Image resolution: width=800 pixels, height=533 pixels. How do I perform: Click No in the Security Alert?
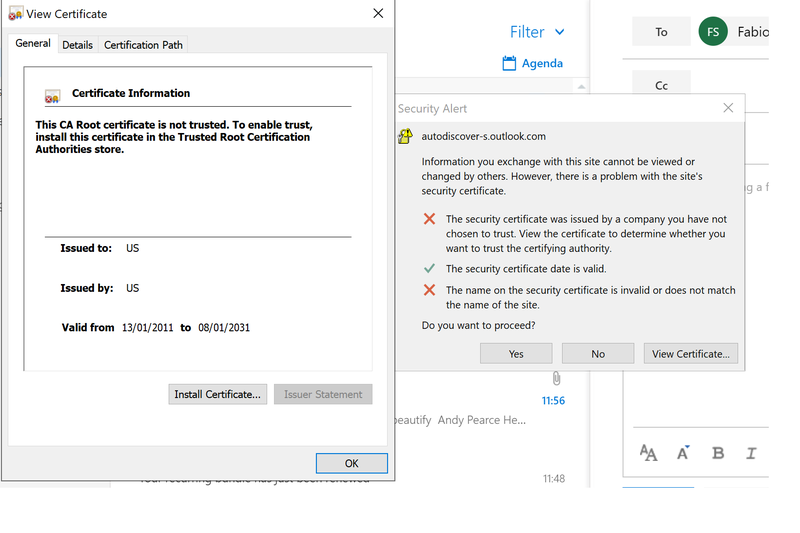pos(598,353)
